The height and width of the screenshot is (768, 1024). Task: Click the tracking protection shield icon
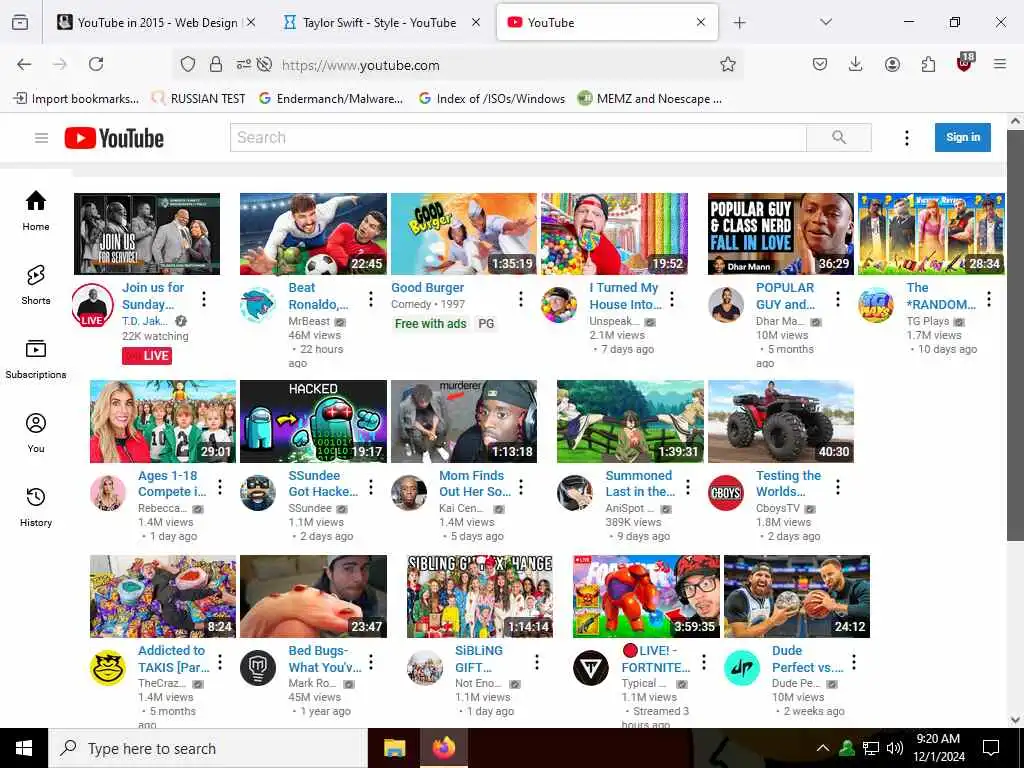[188, 64]
